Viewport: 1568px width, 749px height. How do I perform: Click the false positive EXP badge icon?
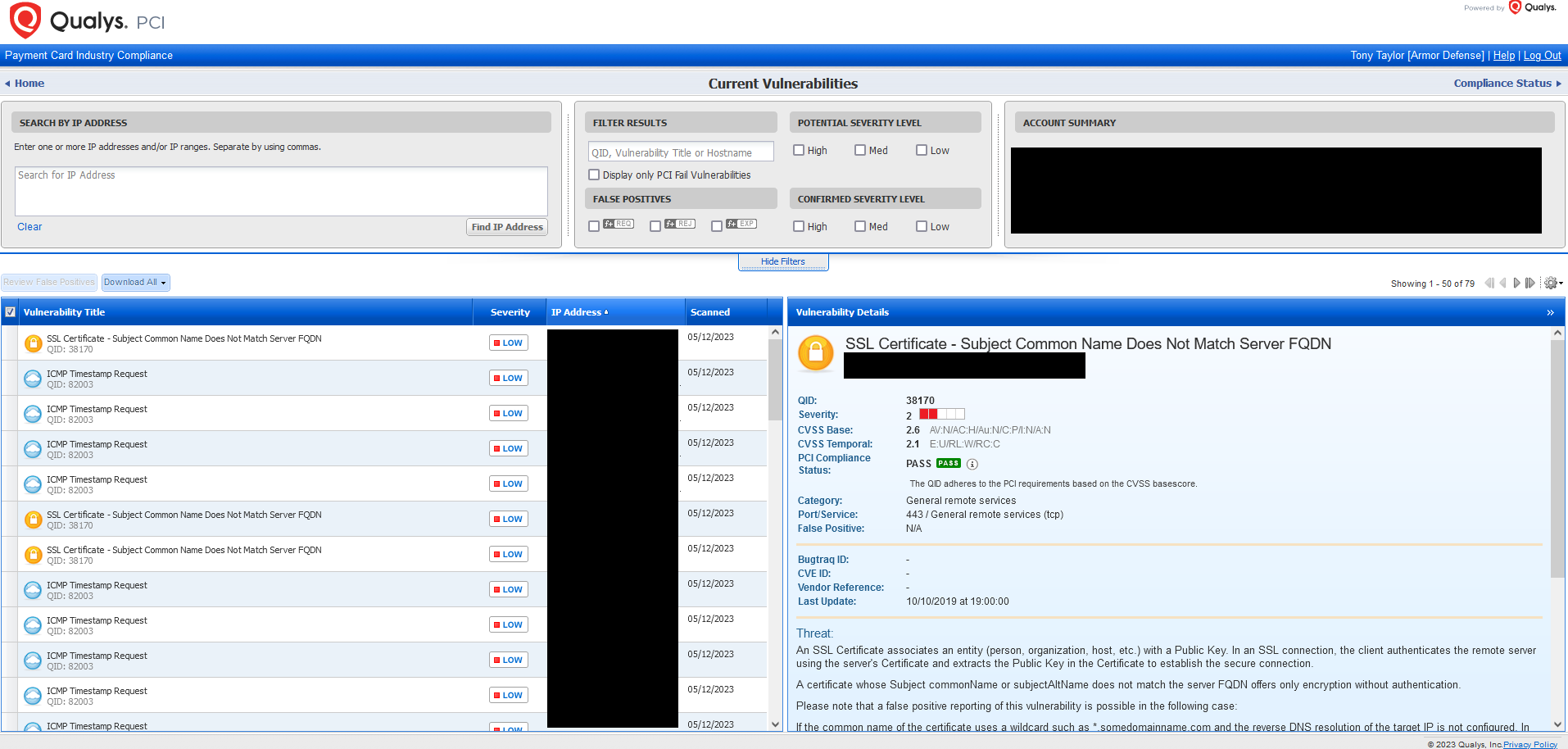741,224
